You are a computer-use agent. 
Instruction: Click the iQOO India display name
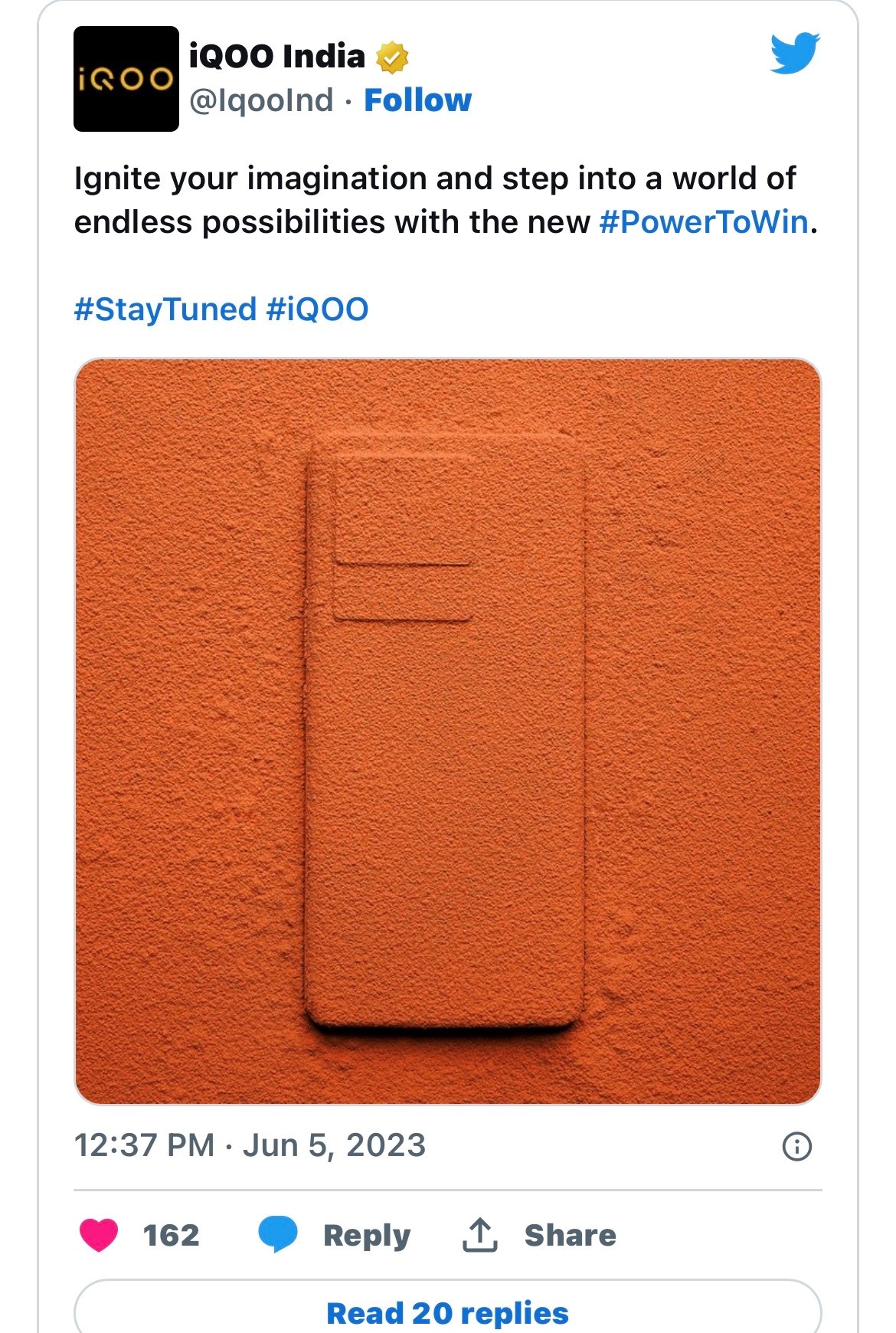click(x=277, y=56)
